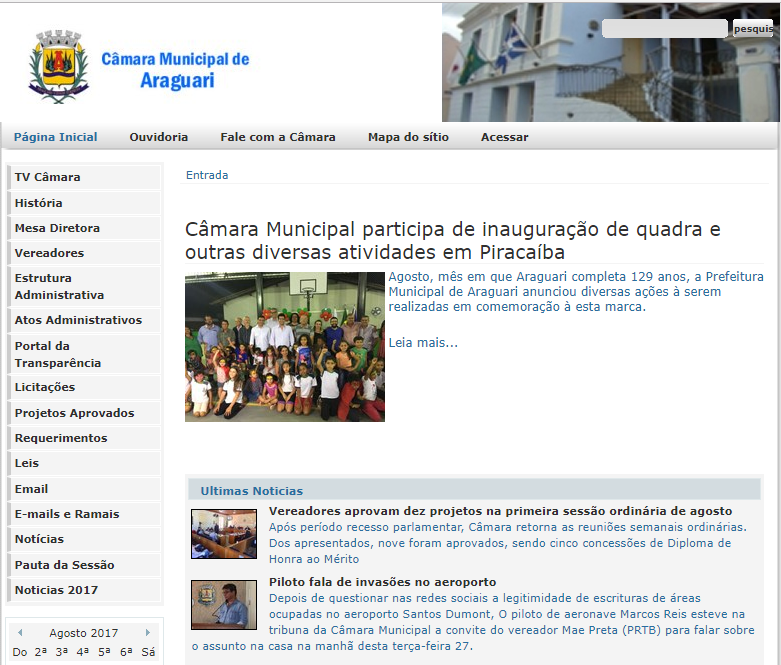This screenshot has width=781, height=665.
Task: Go to previous month in calendar
Action: tap(21, 632)
